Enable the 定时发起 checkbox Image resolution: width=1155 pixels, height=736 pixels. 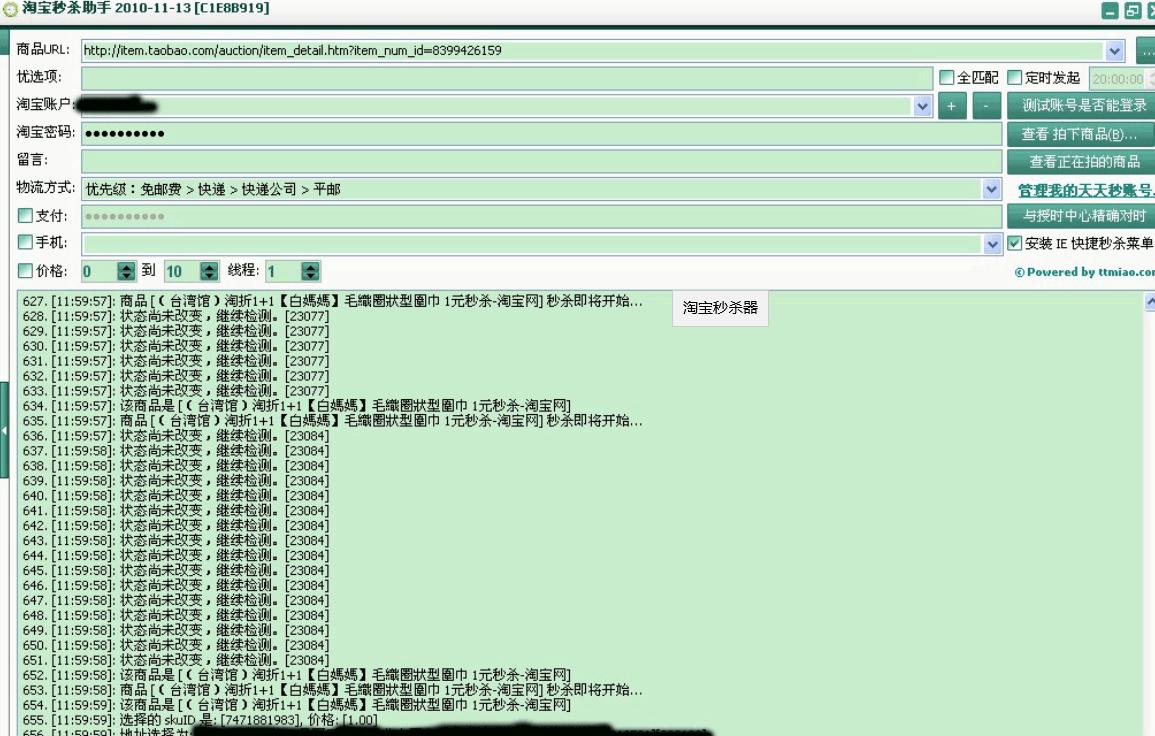[x=1014, y=77]
